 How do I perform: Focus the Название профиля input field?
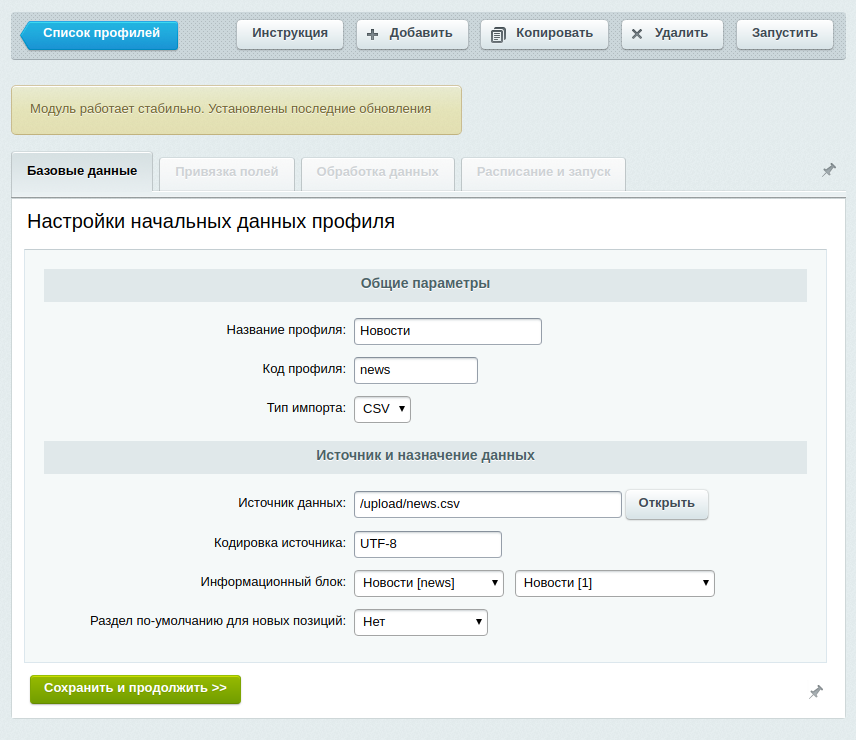[x=447, y=331]
